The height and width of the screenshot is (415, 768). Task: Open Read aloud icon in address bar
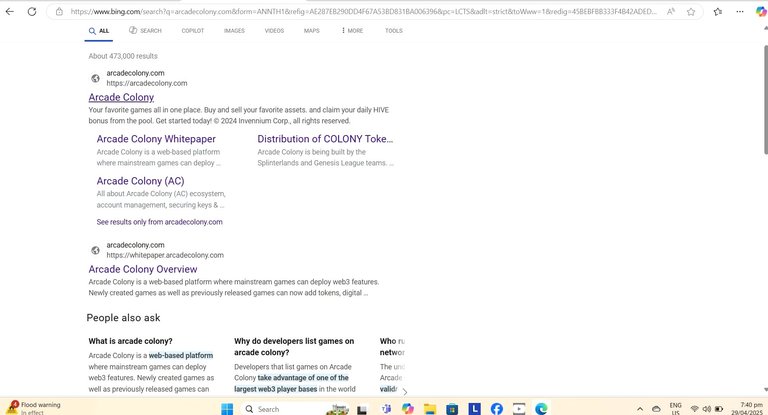[x=671, y=11]
